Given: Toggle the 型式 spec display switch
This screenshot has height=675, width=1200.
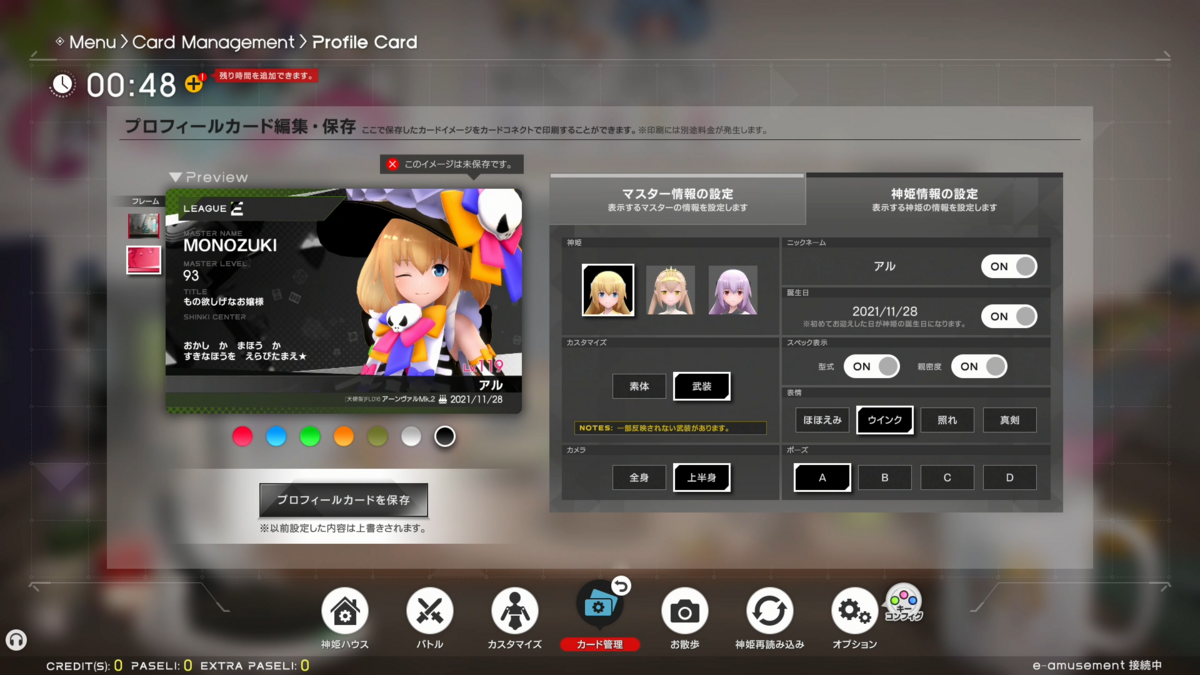Looking at the screenshot, I should coord(872,367).
